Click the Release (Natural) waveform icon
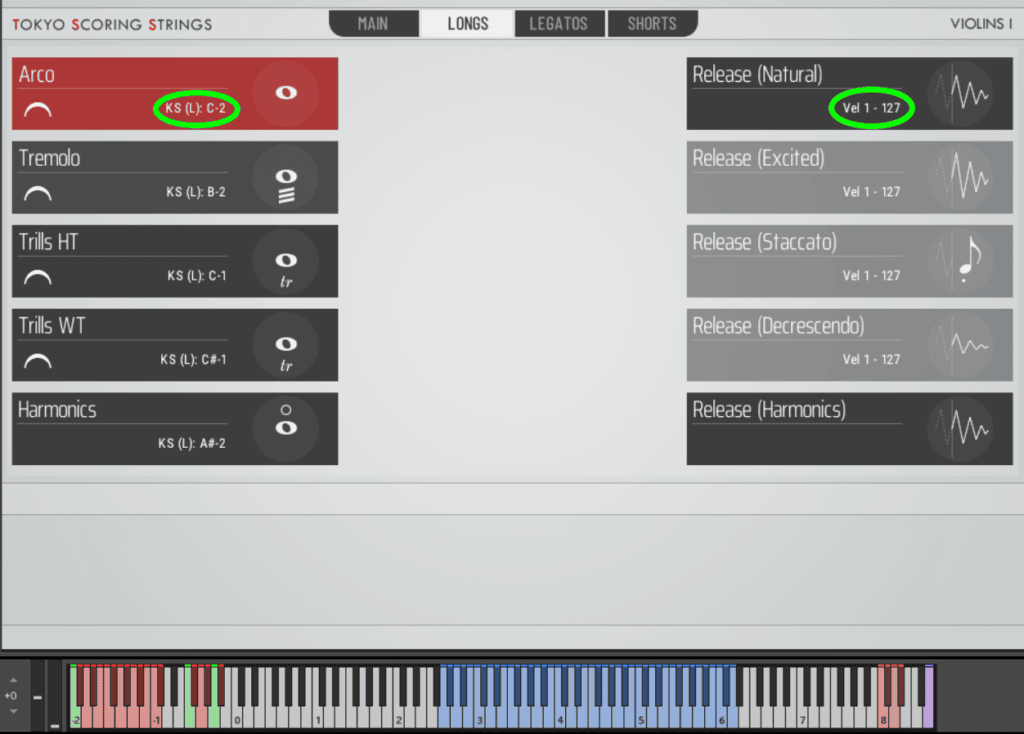Screen dimensions: 1024x734 (961, 94)
